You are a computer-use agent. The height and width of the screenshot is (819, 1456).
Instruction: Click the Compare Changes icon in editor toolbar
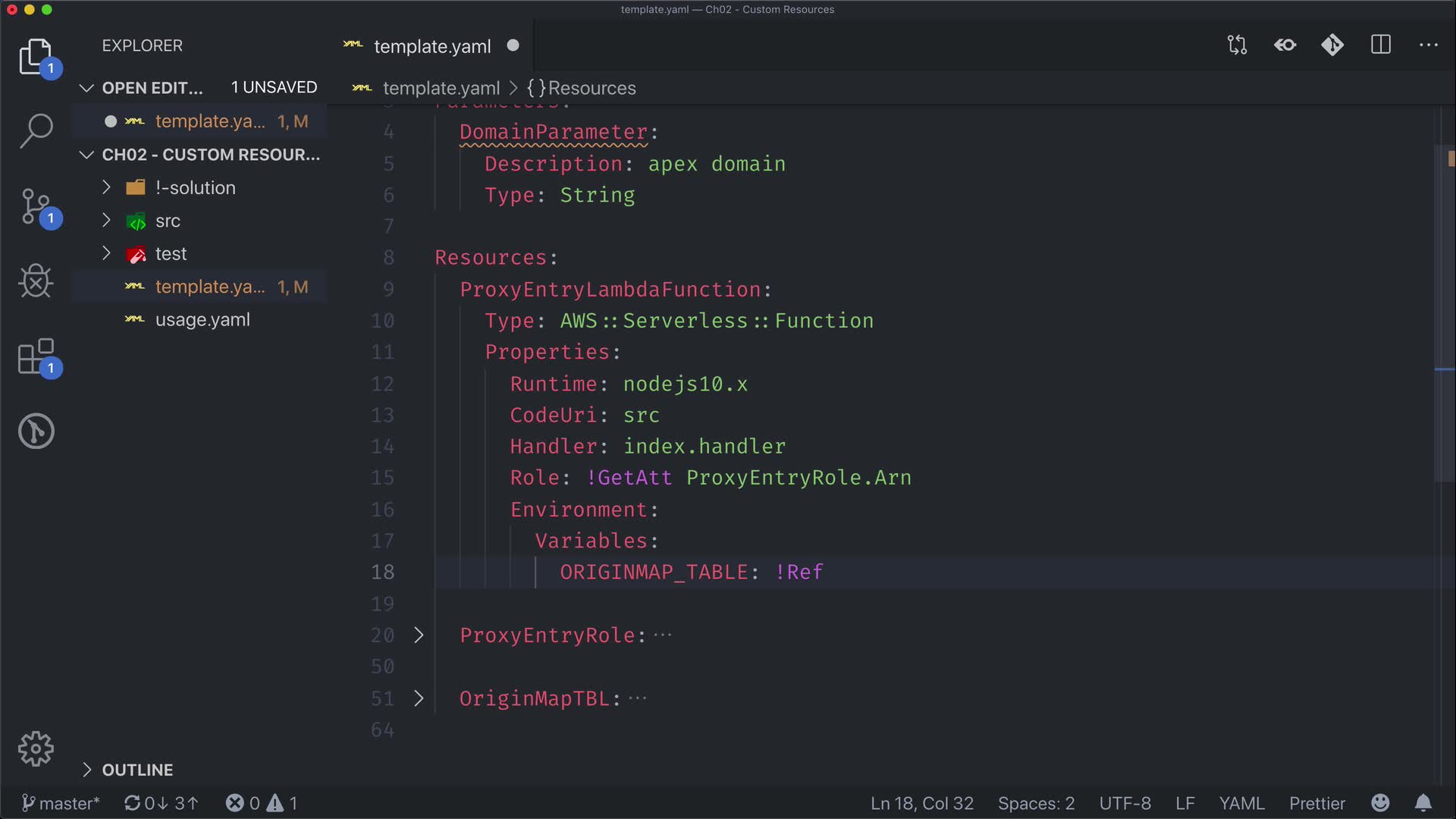(1237, 45)
